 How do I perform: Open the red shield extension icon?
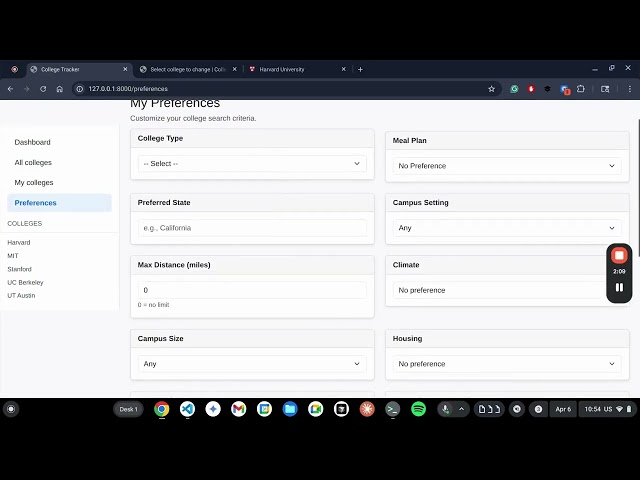point(531,89)
